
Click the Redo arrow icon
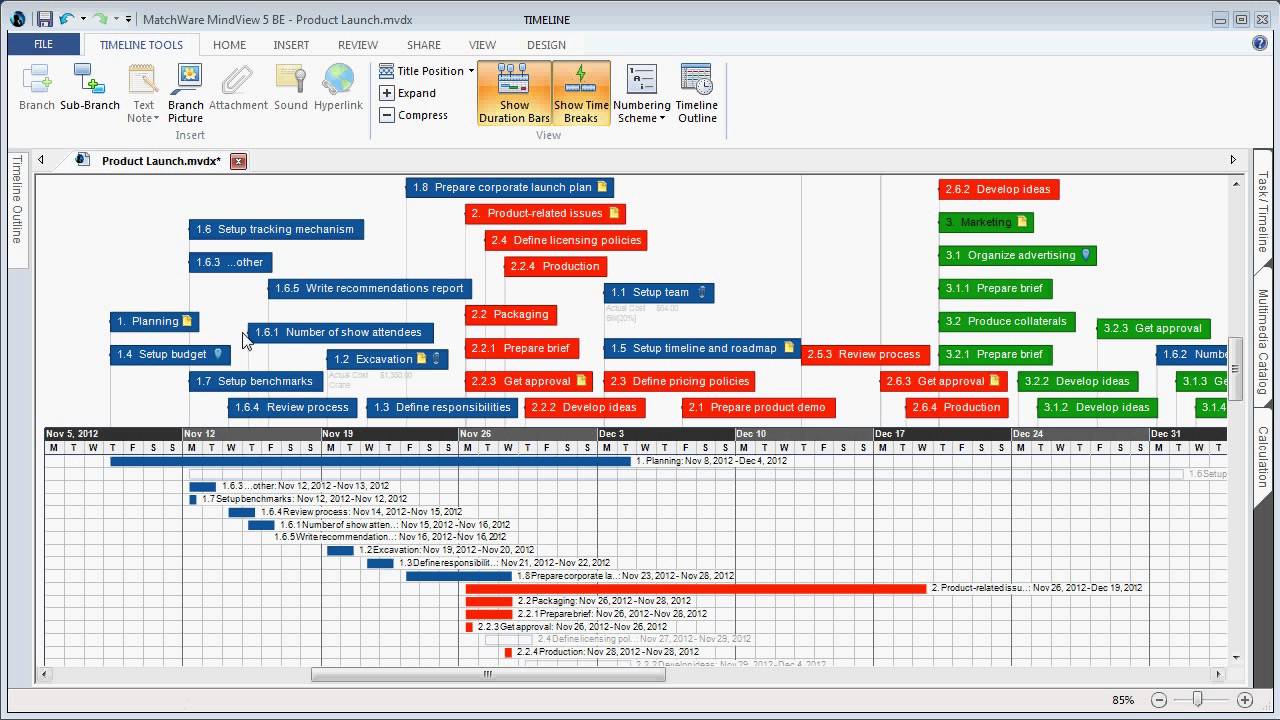[x=101, y=19]
